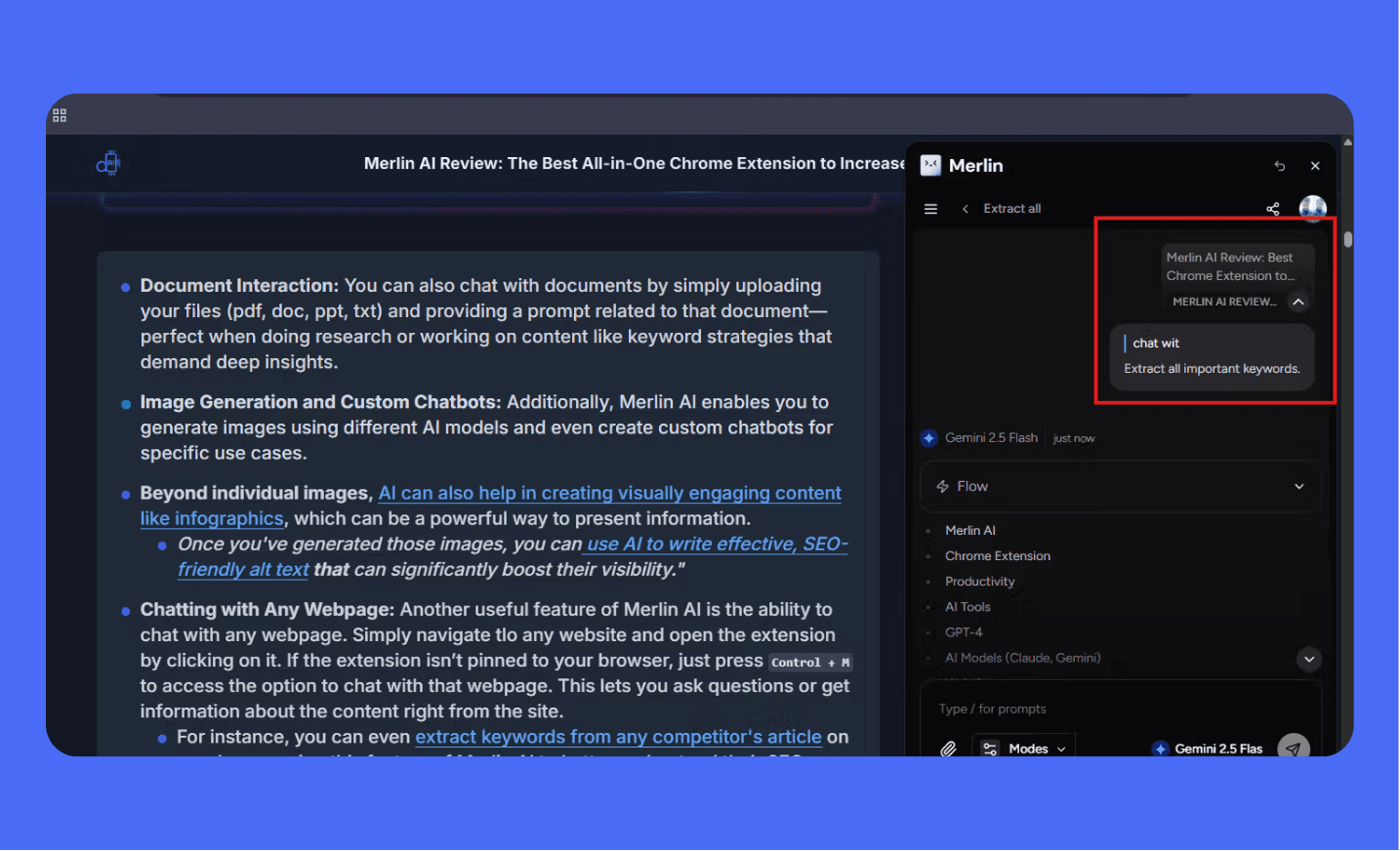This screenshot has width=1400, height=851.
Task: Click the Chatting with Any Webpage heading
Action: [x=268, y=610]
